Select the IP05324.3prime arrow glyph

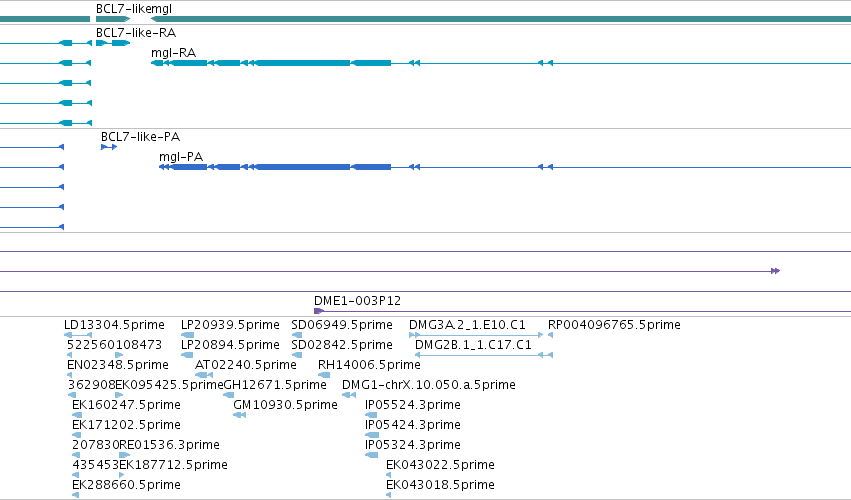(371, 455)
